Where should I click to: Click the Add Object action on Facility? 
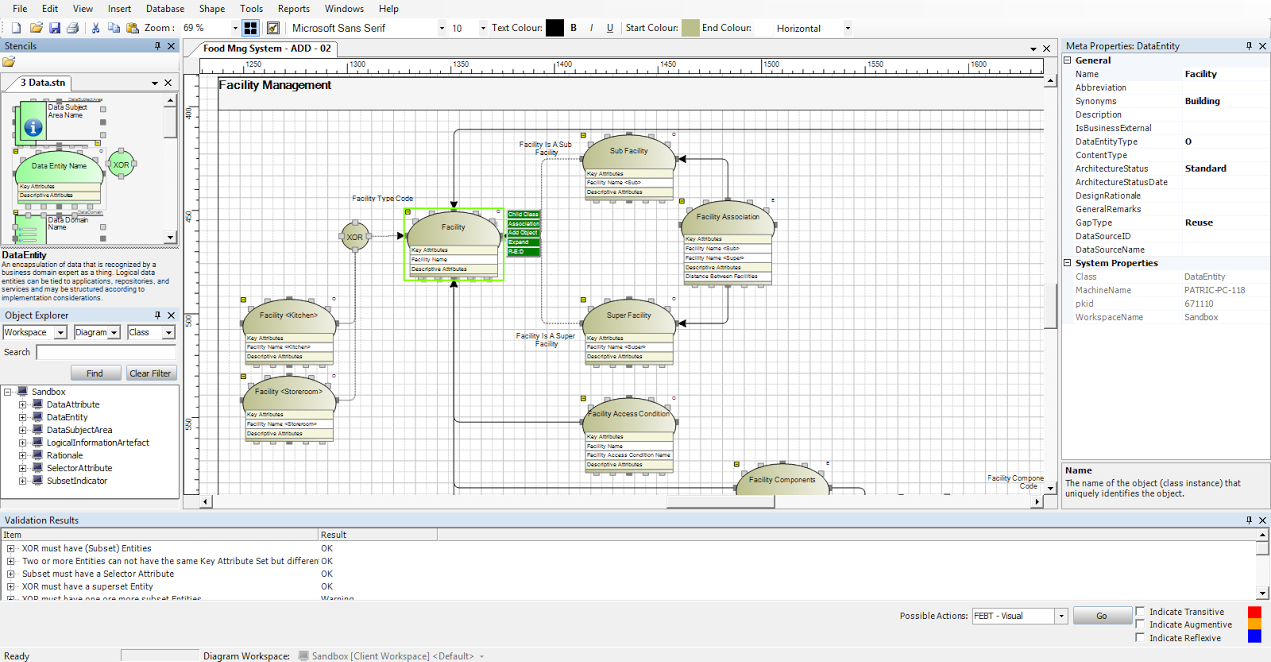point(523,233)
